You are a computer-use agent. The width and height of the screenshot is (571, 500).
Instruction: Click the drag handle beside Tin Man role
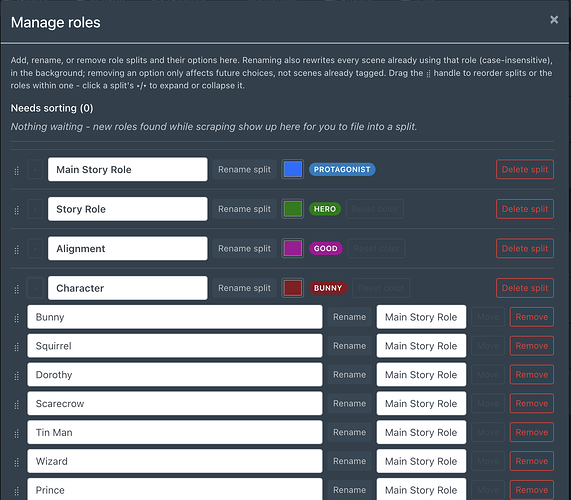(x=16, y=434)
